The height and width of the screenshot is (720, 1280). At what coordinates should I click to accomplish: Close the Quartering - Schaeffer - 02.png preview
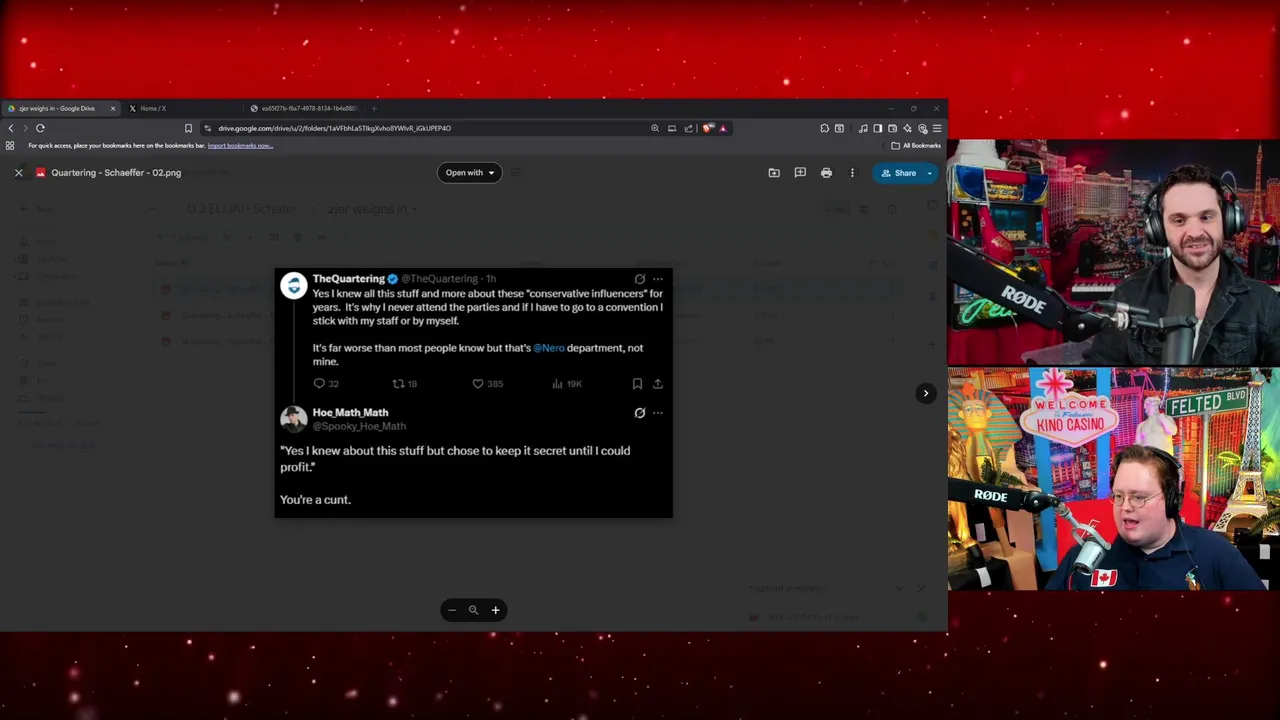click(18, 173)
